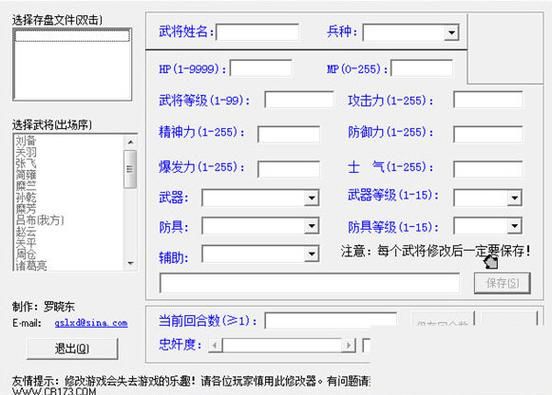Click the HP(1-9999) input field

tap(261, 68)
